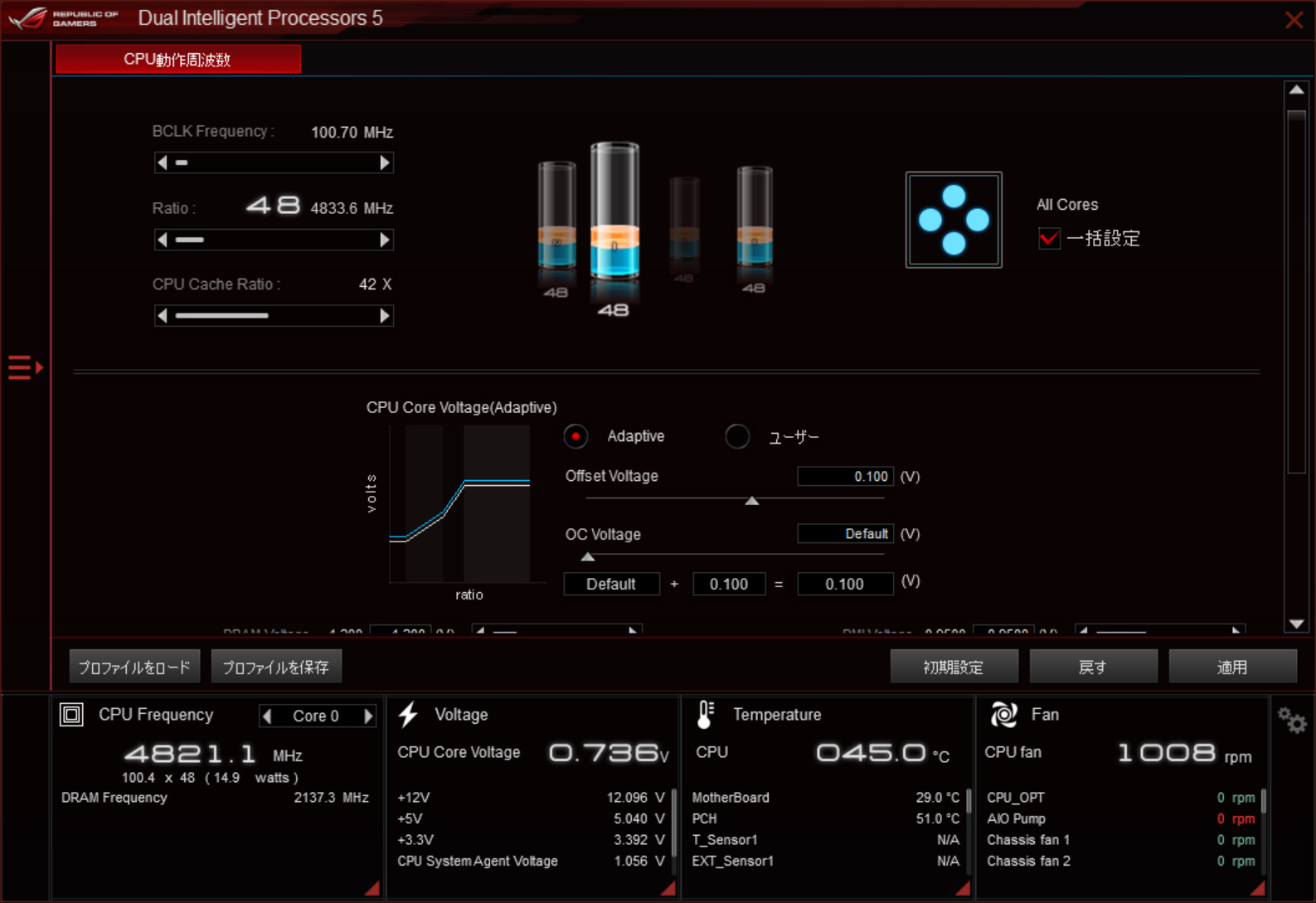Click the BCLK Frequency slider track

pyautogui.click(x=274, y=163)
